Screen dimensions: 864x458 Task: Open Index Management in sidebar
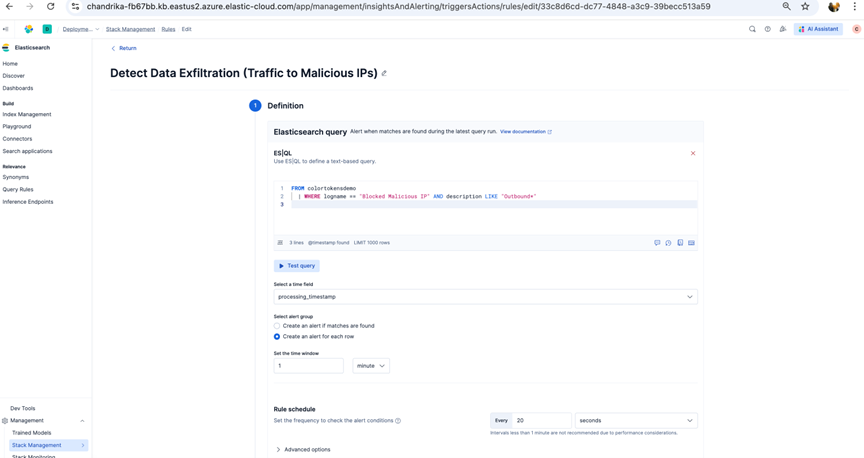click(26, 115)
